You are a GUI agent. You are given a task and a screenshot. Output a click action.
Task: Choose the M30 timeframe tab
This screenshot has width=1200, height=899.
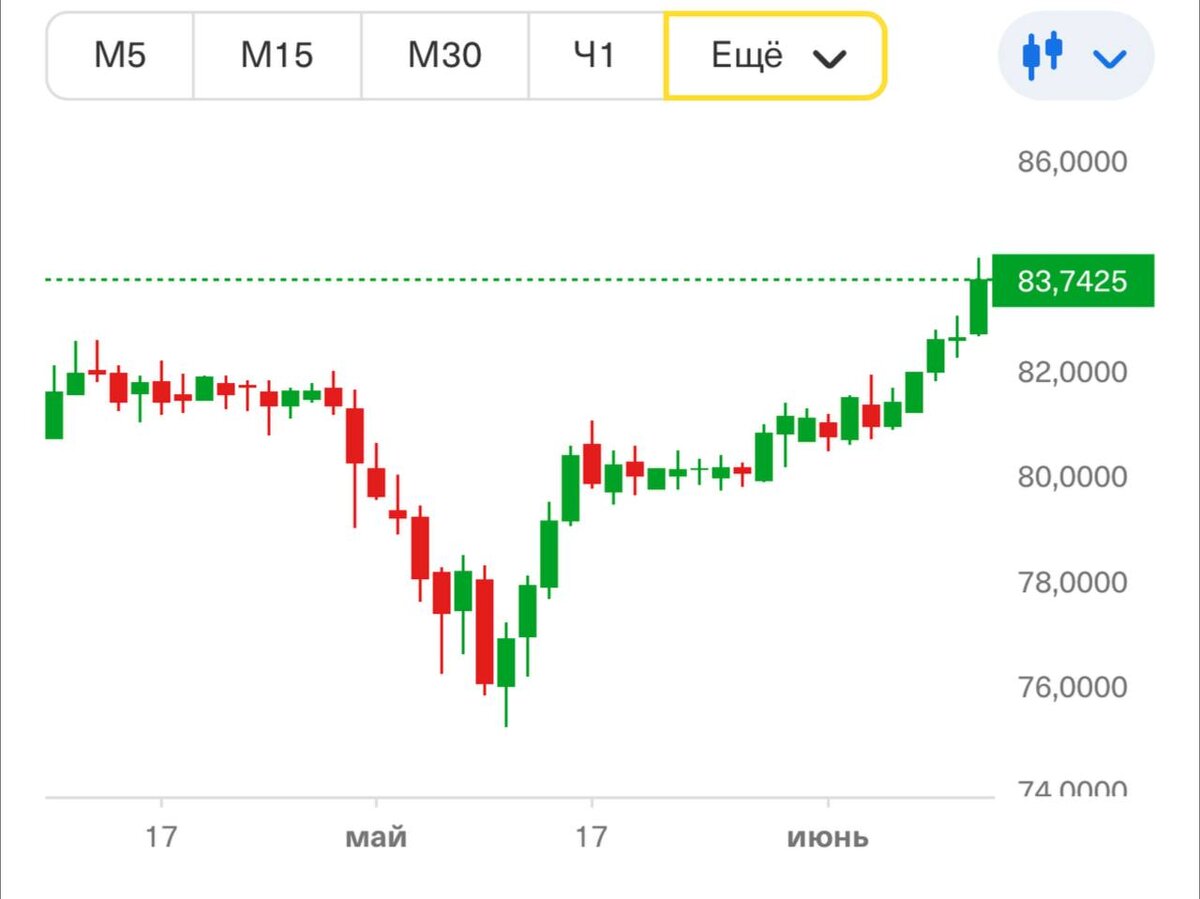445,56
